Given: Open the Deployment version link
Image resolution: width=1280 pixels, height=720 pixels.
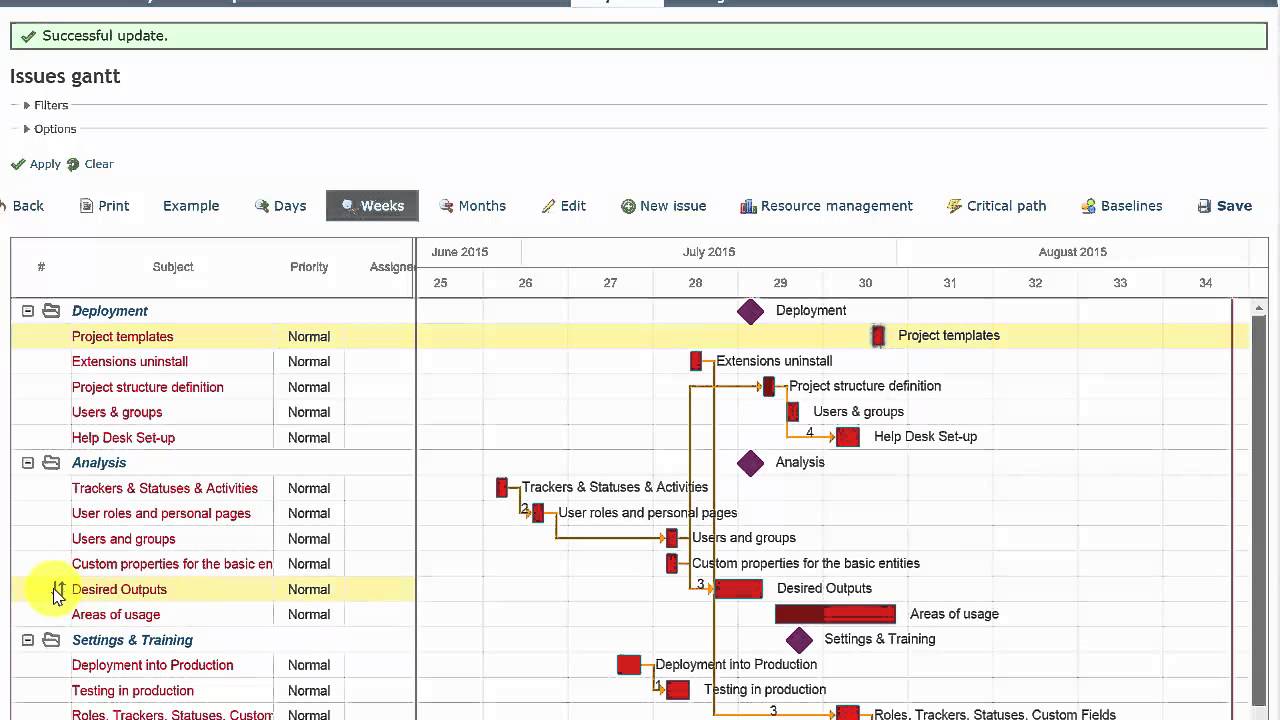Looking at the screenshot, I should (x=110, y=311).
